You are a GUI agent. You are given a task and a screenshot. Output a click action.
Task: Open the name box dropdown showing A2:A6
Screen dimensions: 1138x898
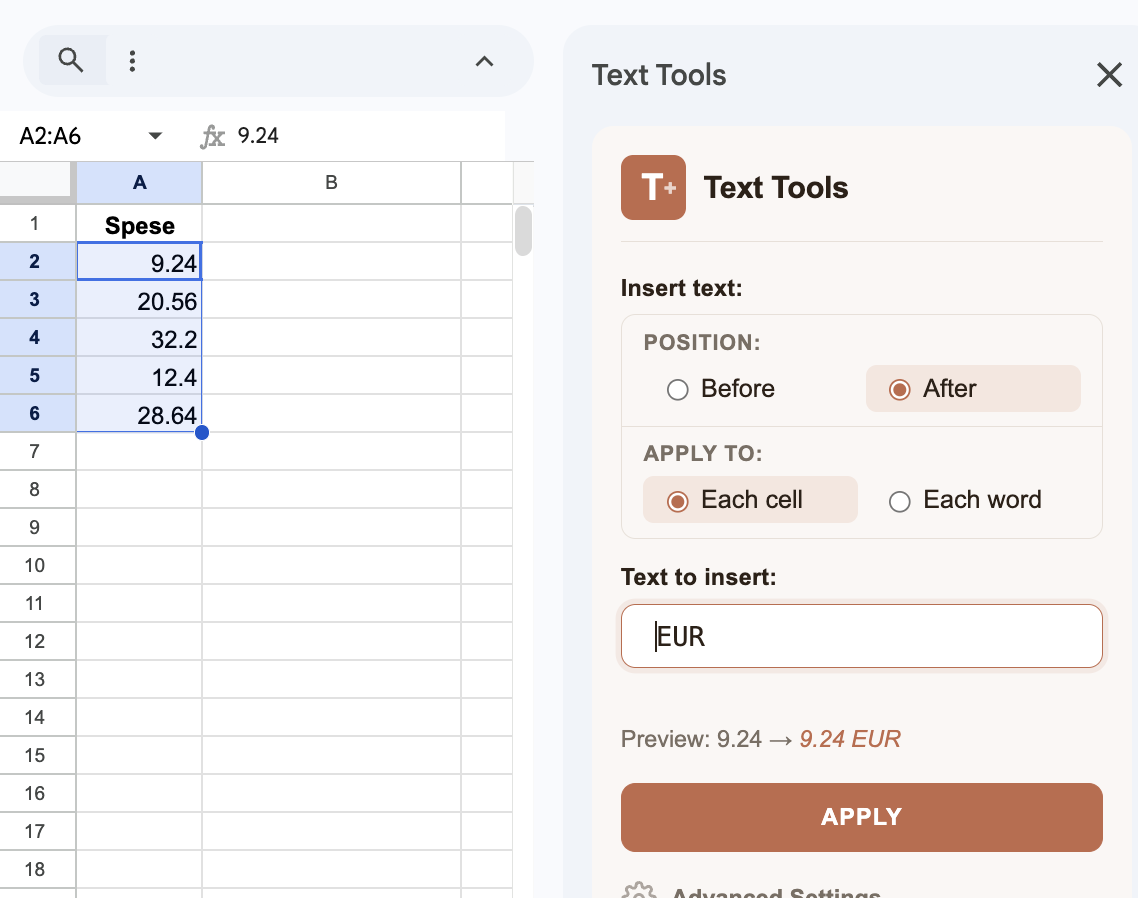coord(155,135)
